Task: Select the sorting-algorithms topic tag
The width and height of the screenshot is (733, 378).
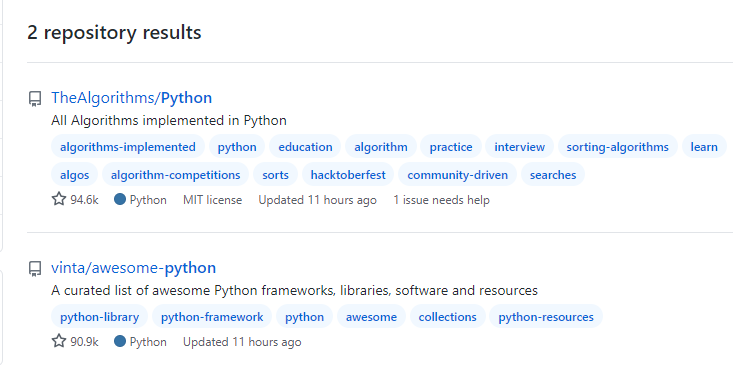Action: coord(618,147)
